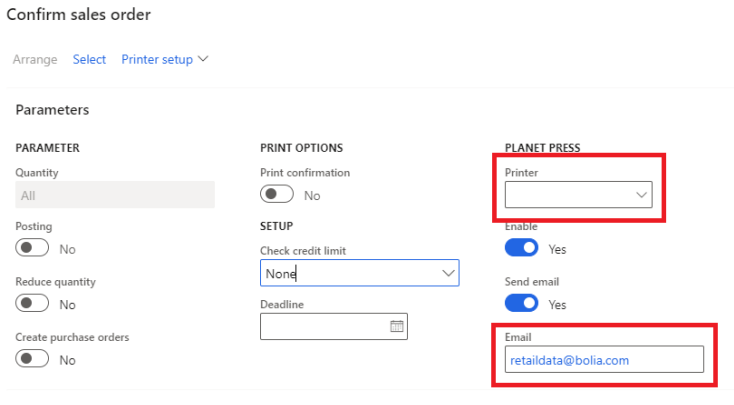The width and height of the screenshot is (734, 405).
Task: Open the Deadline calendar picker icon
Action: [x=396, y=326]
